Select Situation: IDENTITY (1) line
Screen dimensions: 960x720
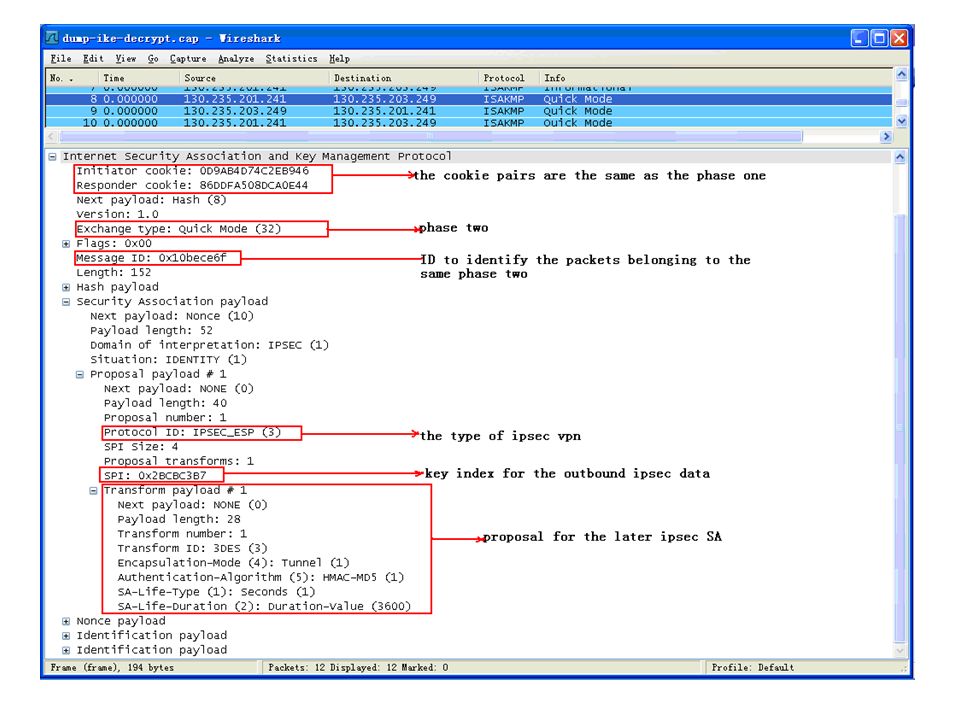coord(168,359)
